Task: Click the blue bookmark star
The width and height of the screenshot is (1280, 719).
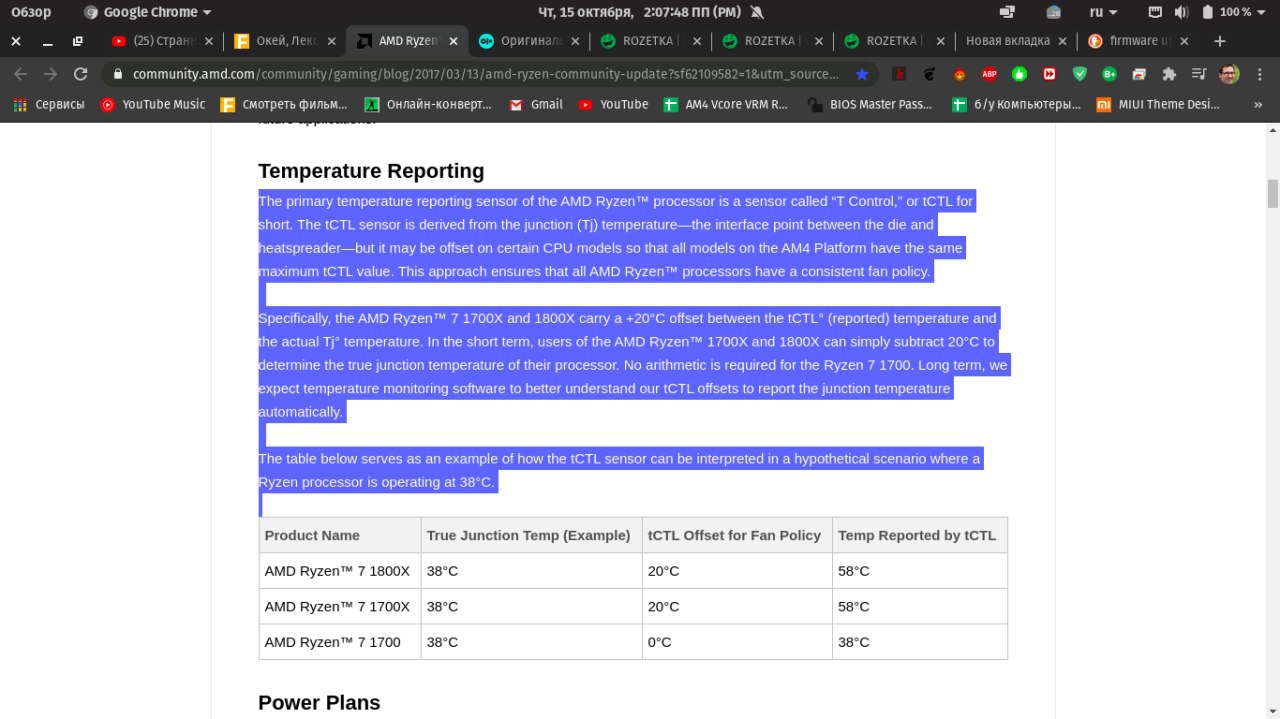Action: click(862, 74)
